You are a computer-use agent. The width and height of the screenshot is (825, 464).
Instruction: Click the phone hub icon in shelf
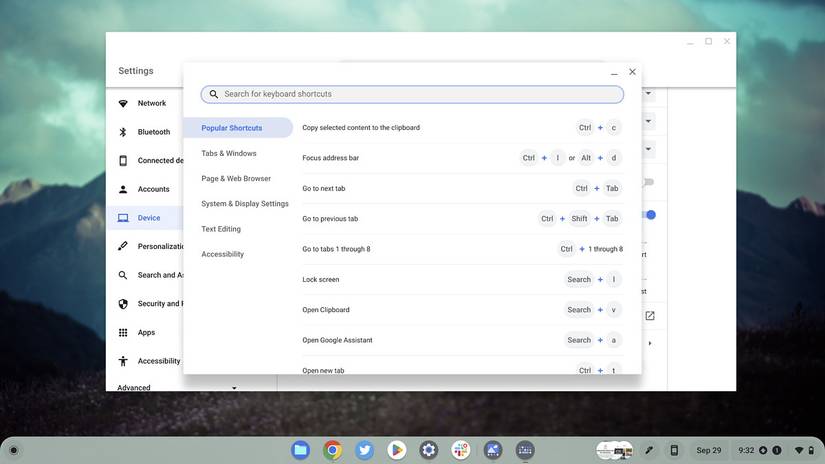(x=674, y=450)
